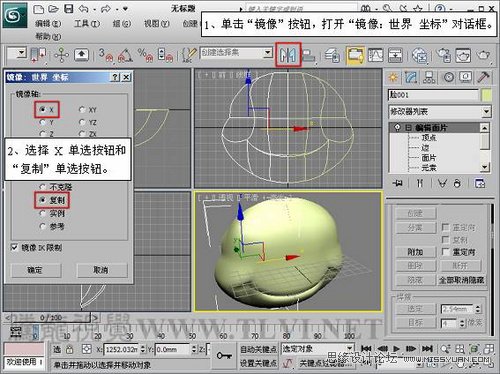This screenshot has width=500, height=374.
Task: Collapse the 编辑面片 modifier stack entry
Action: (x=408, y=128)
